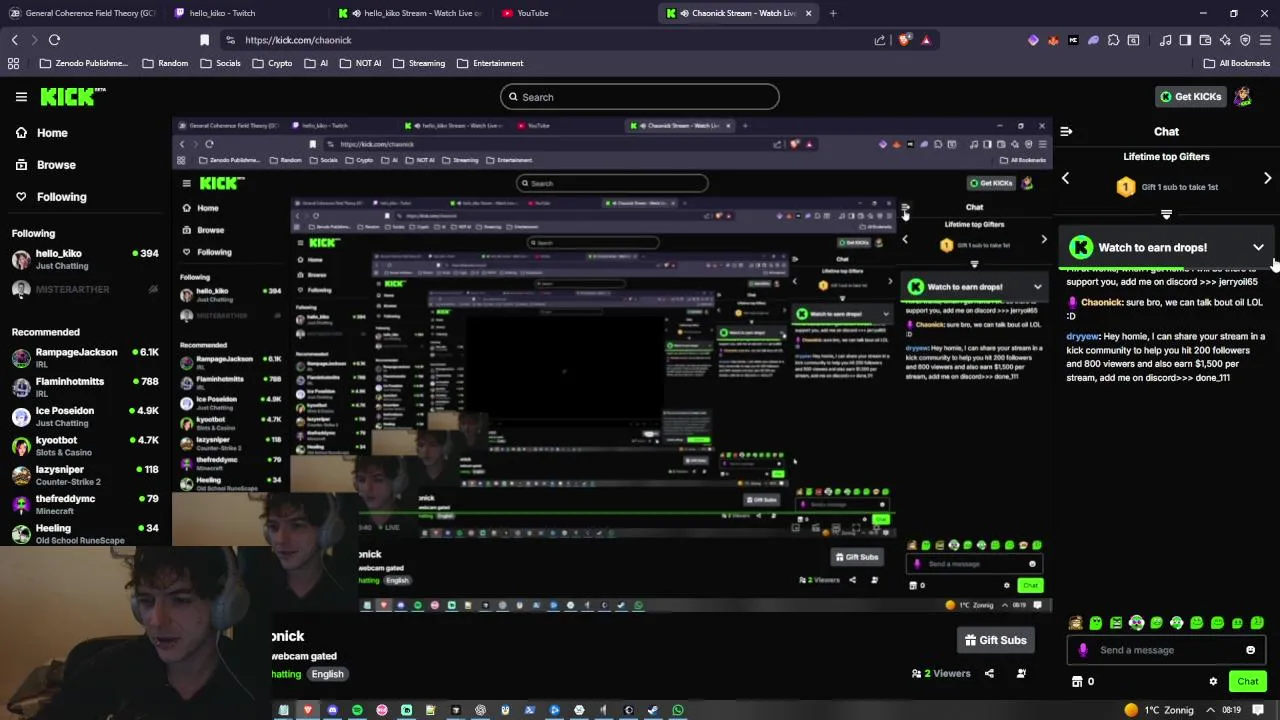
Task: Open the browser extensions puzzle icon
Action: click(1113, 40)
